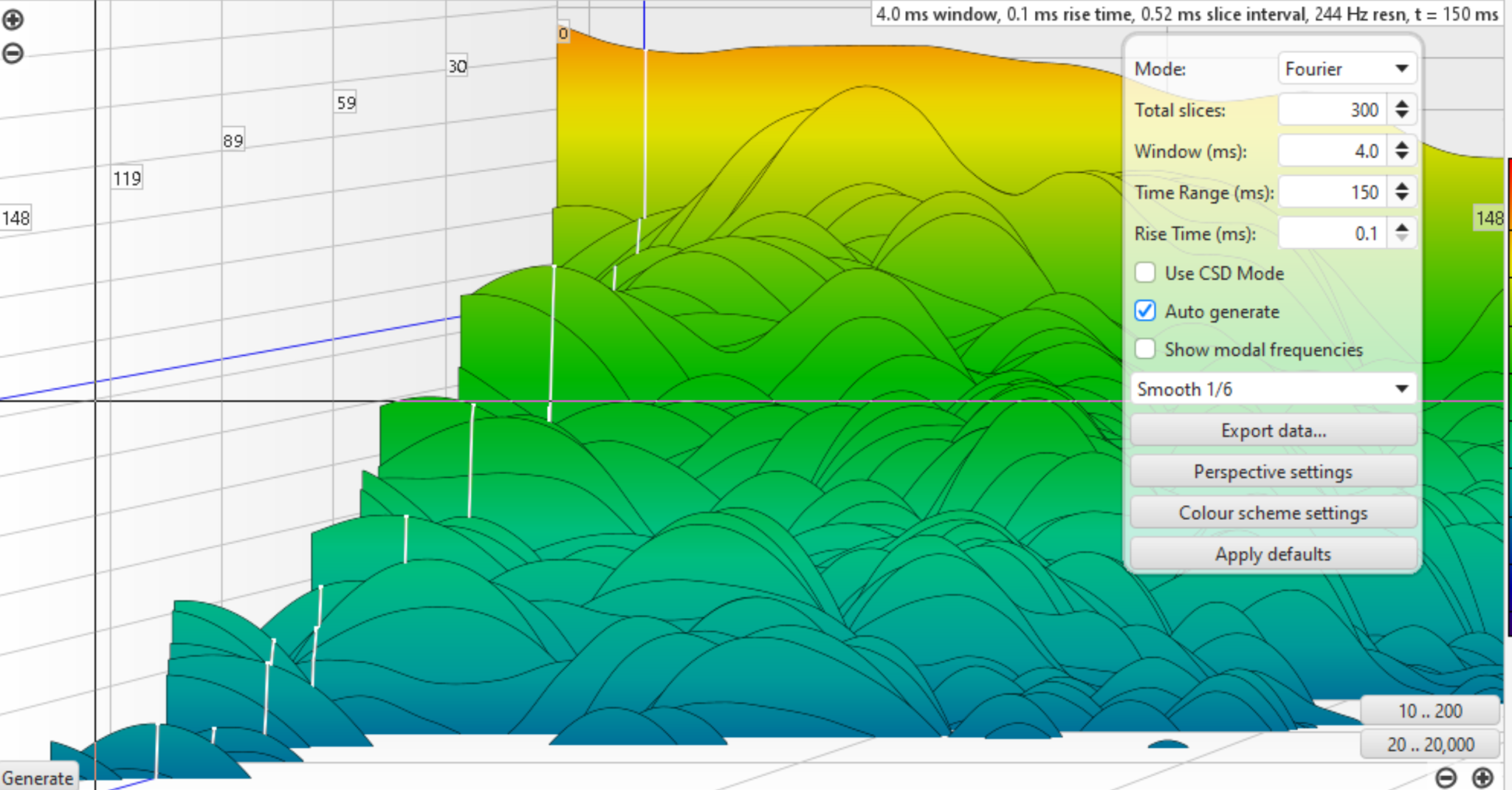Click the time axis label 119
This screenshot has height=790, width=1512.
point(127,179)
